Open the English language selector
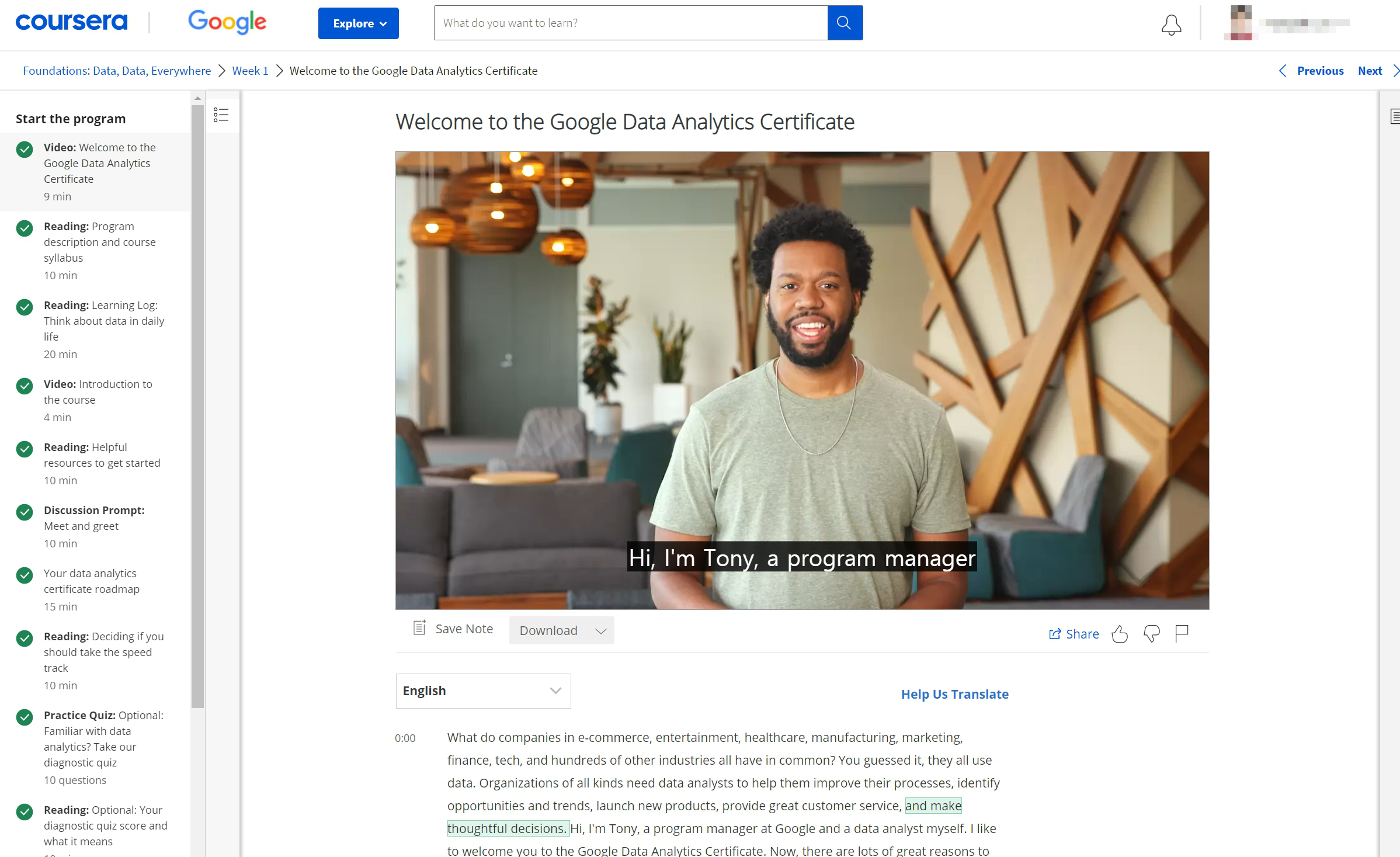This screenshot has width=1400, height=857. [x=482, y=691]
